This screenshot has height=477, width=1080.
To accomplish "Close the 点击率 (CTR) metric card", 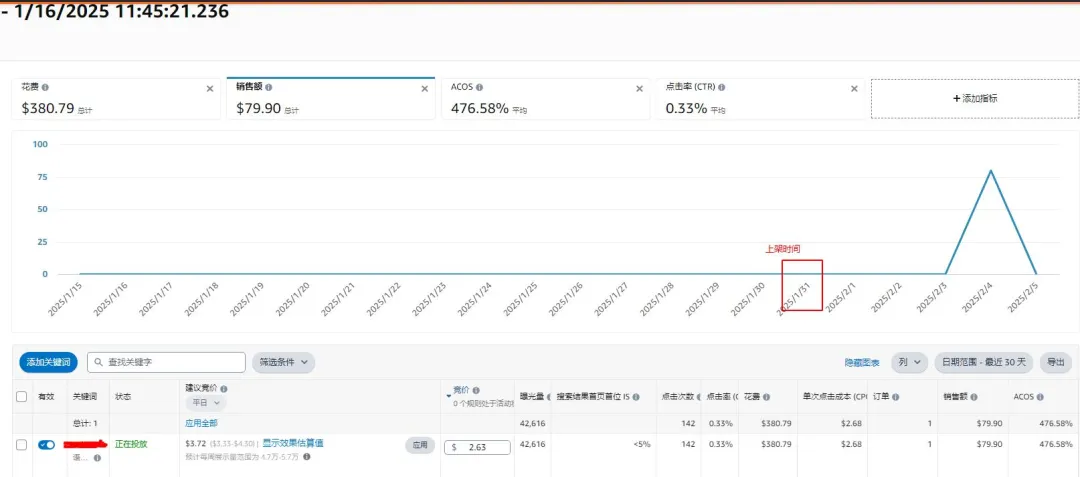I will 854,89.
